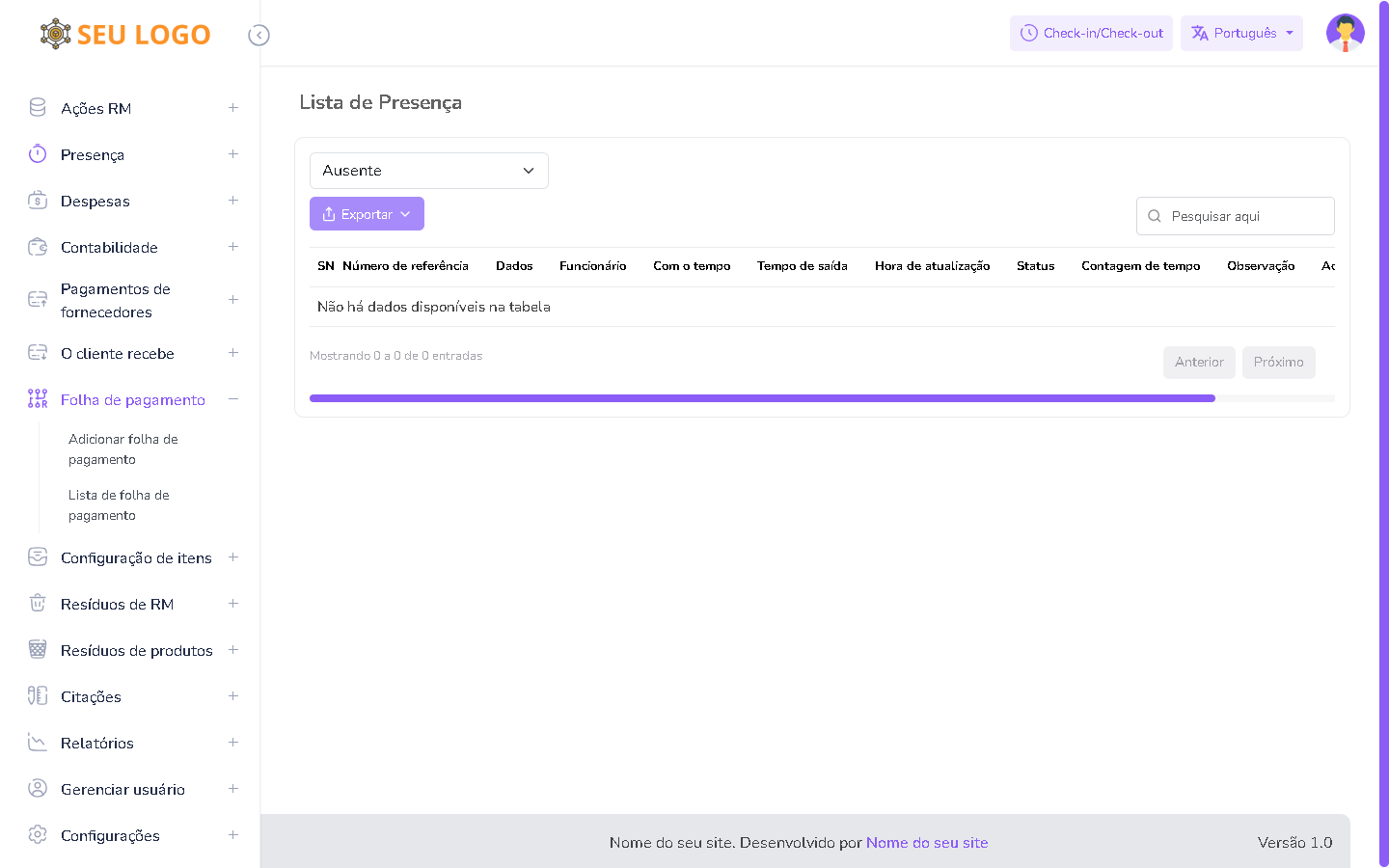Image resolution: width=1389 pixels, height=868 pixels.
Task: Expand the Configuração de itens submenu
Action: click(x=232, y=557)
